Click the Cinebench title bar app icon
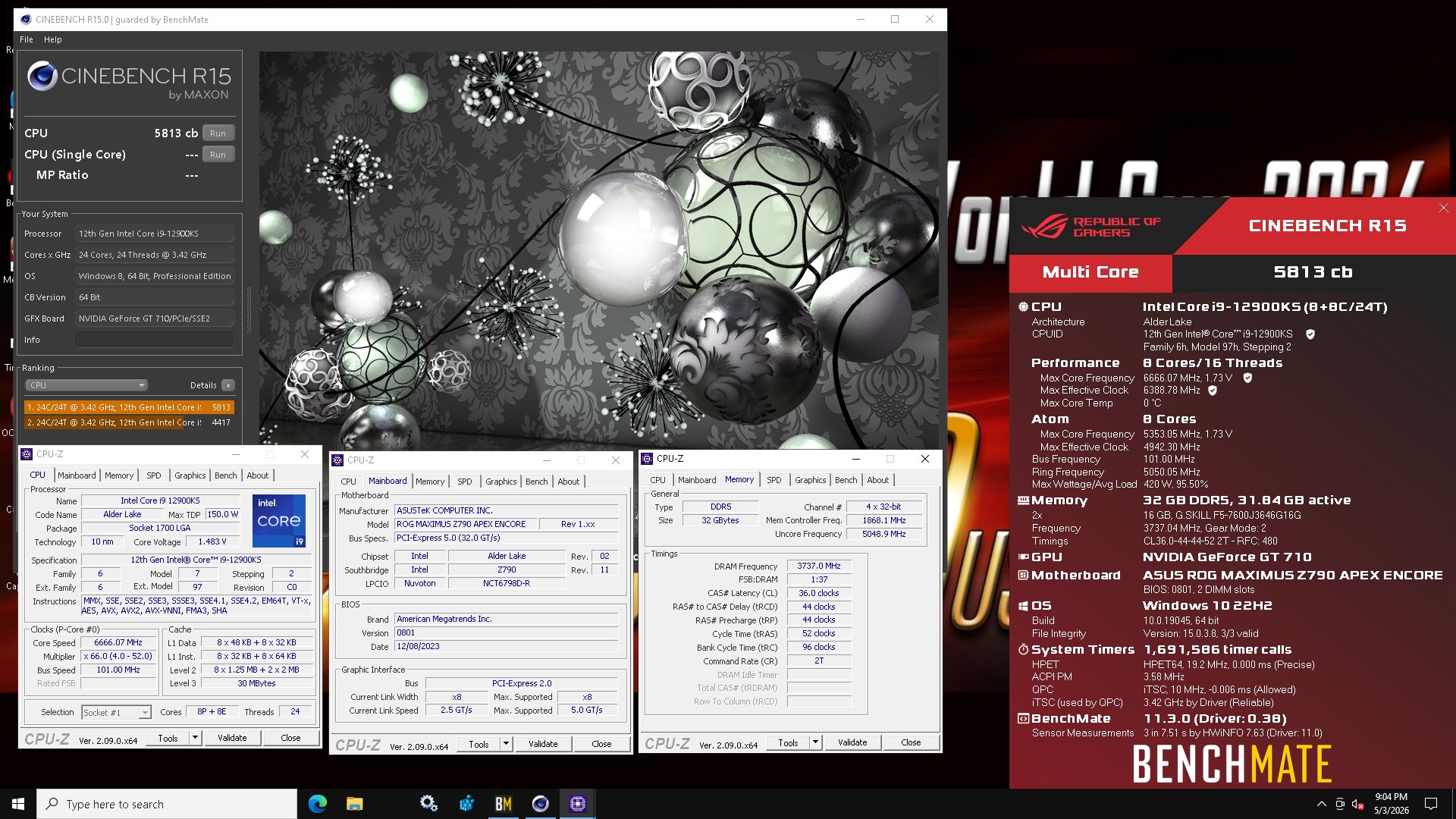This screenshot has width=1456, height=819. [x=26, y=19]
